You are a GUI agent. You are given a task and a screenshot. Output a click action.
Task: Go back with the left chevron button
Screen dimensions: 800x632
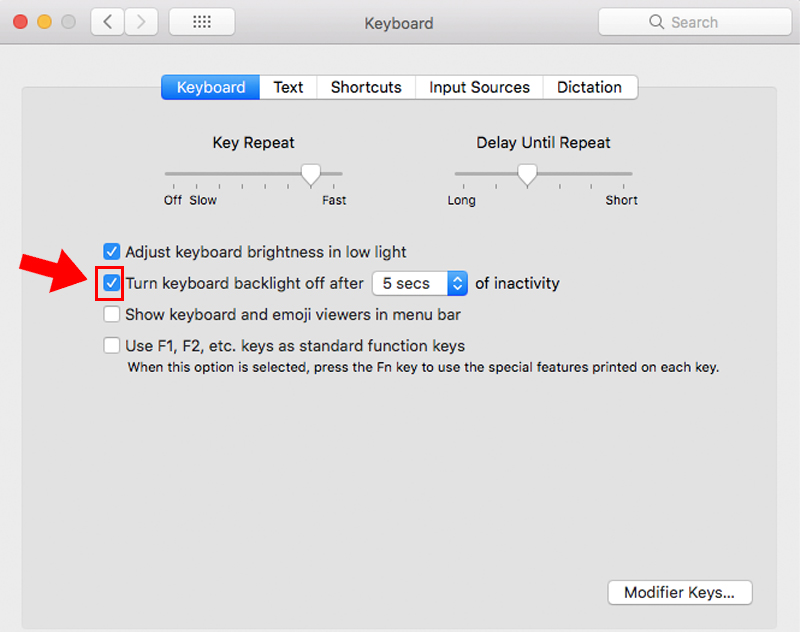pos(107,22)
